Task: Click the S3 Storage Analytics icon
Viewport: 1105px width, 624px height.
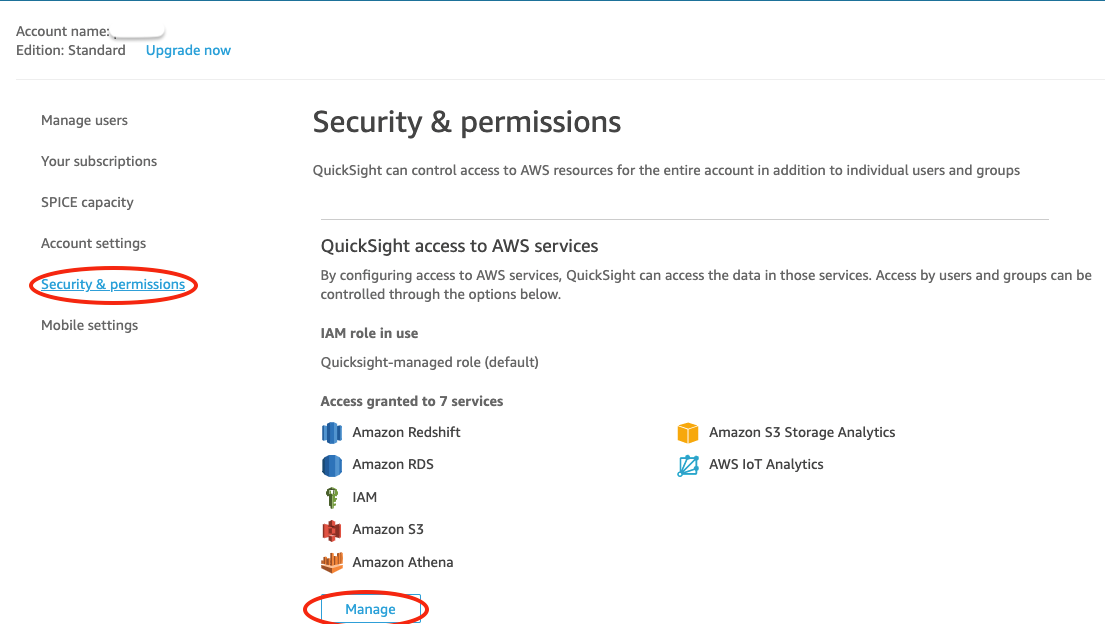Action: point(688,433)
